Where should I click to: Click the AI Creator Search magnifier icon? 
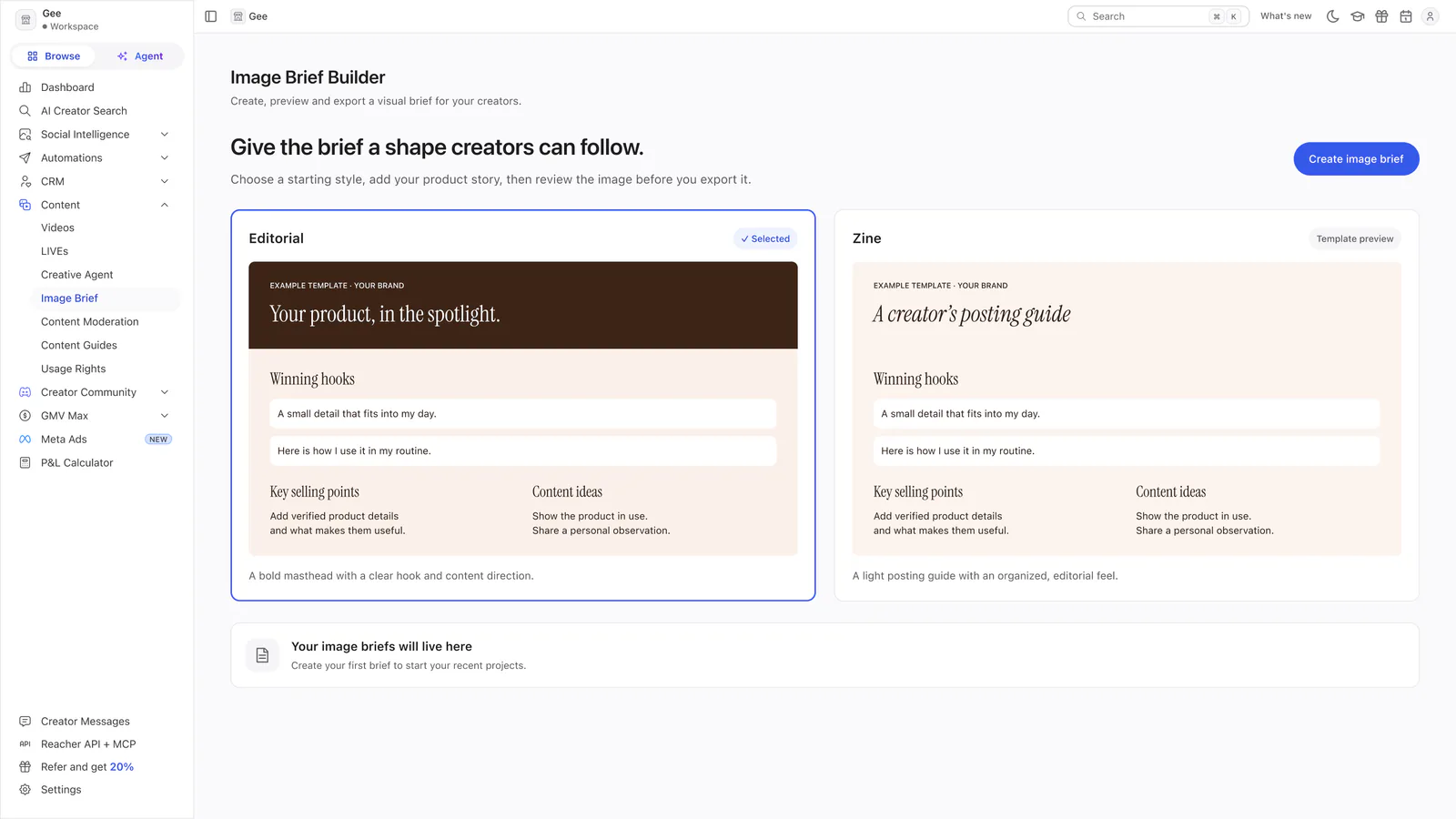click(x=25, y=111)
